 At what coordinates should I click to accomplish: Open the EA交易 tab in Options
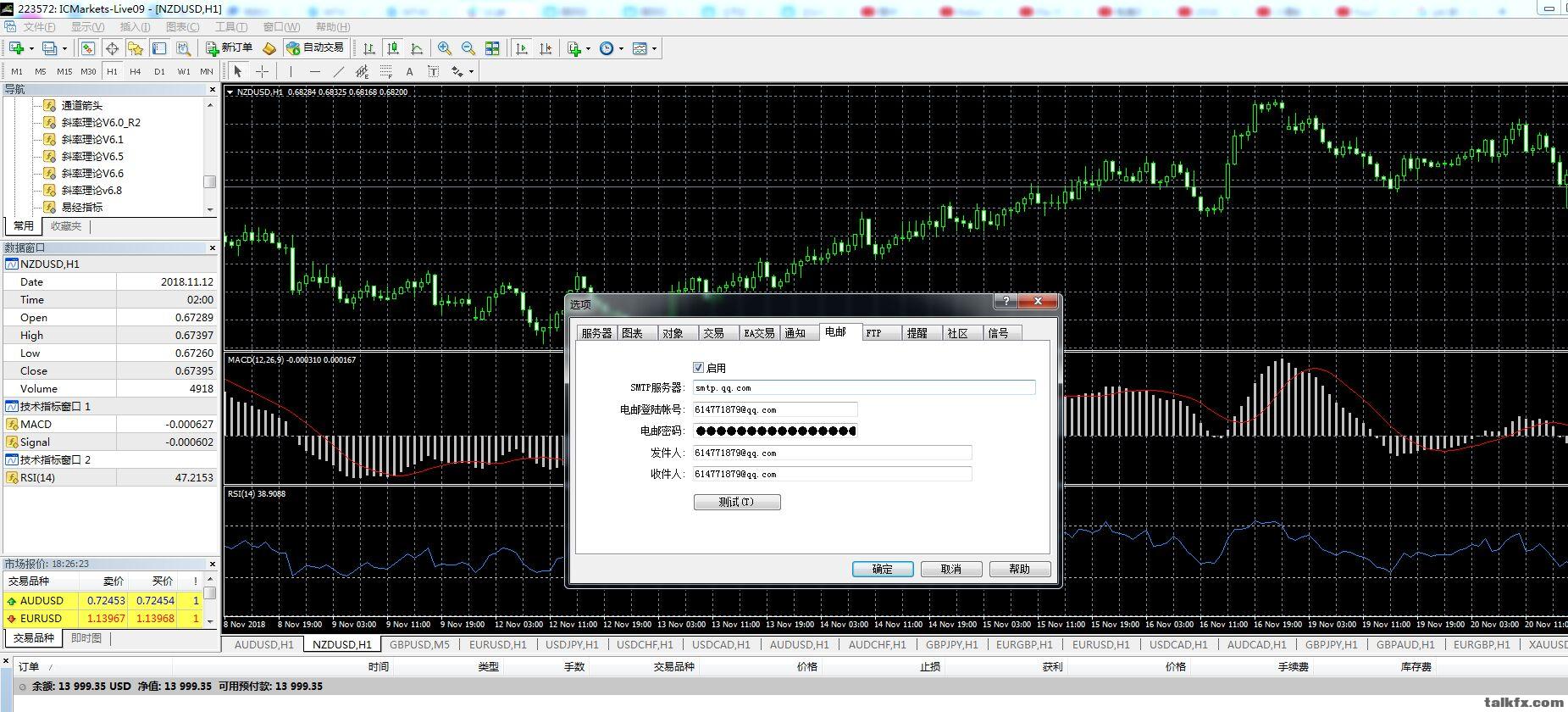(x=759, y=333)
